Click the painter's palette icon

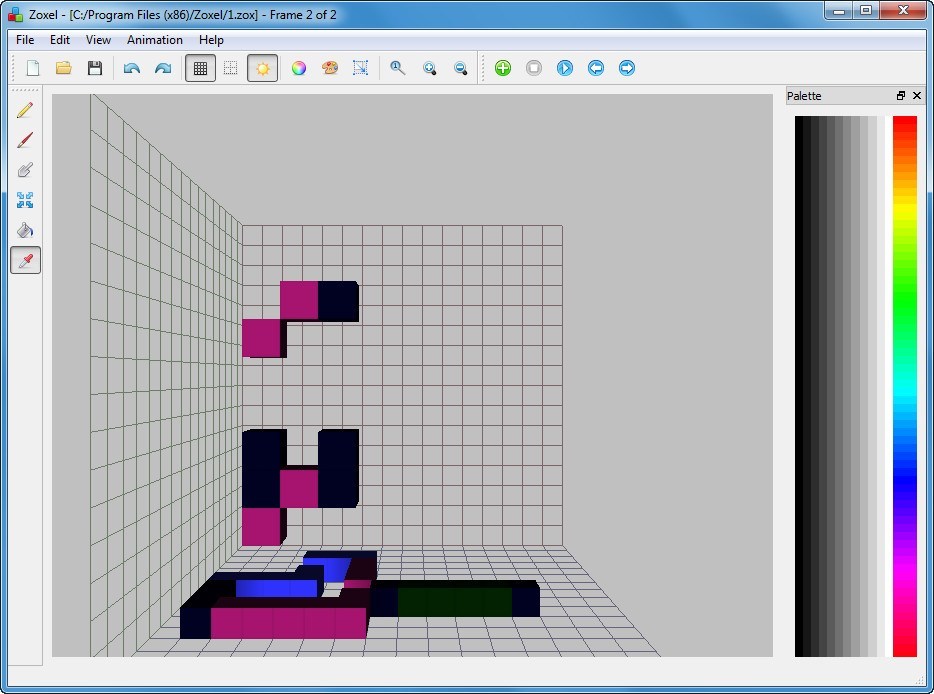point(330,68)
